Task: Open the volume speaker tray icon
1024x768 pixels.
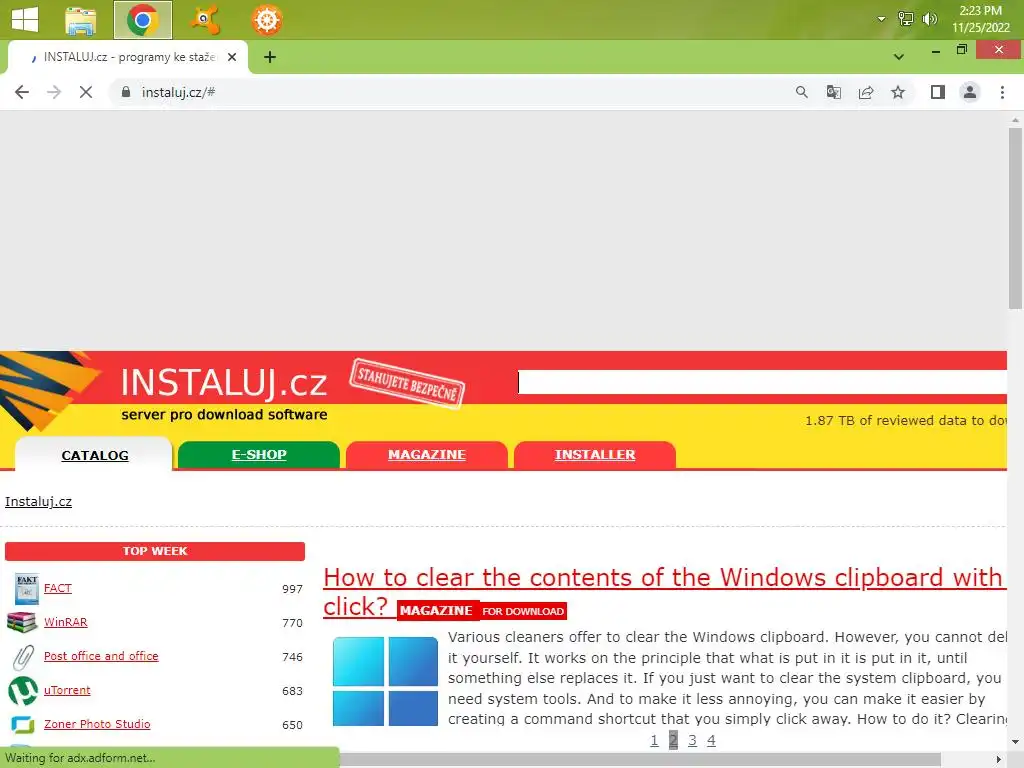Action: [x=929, y=19]
